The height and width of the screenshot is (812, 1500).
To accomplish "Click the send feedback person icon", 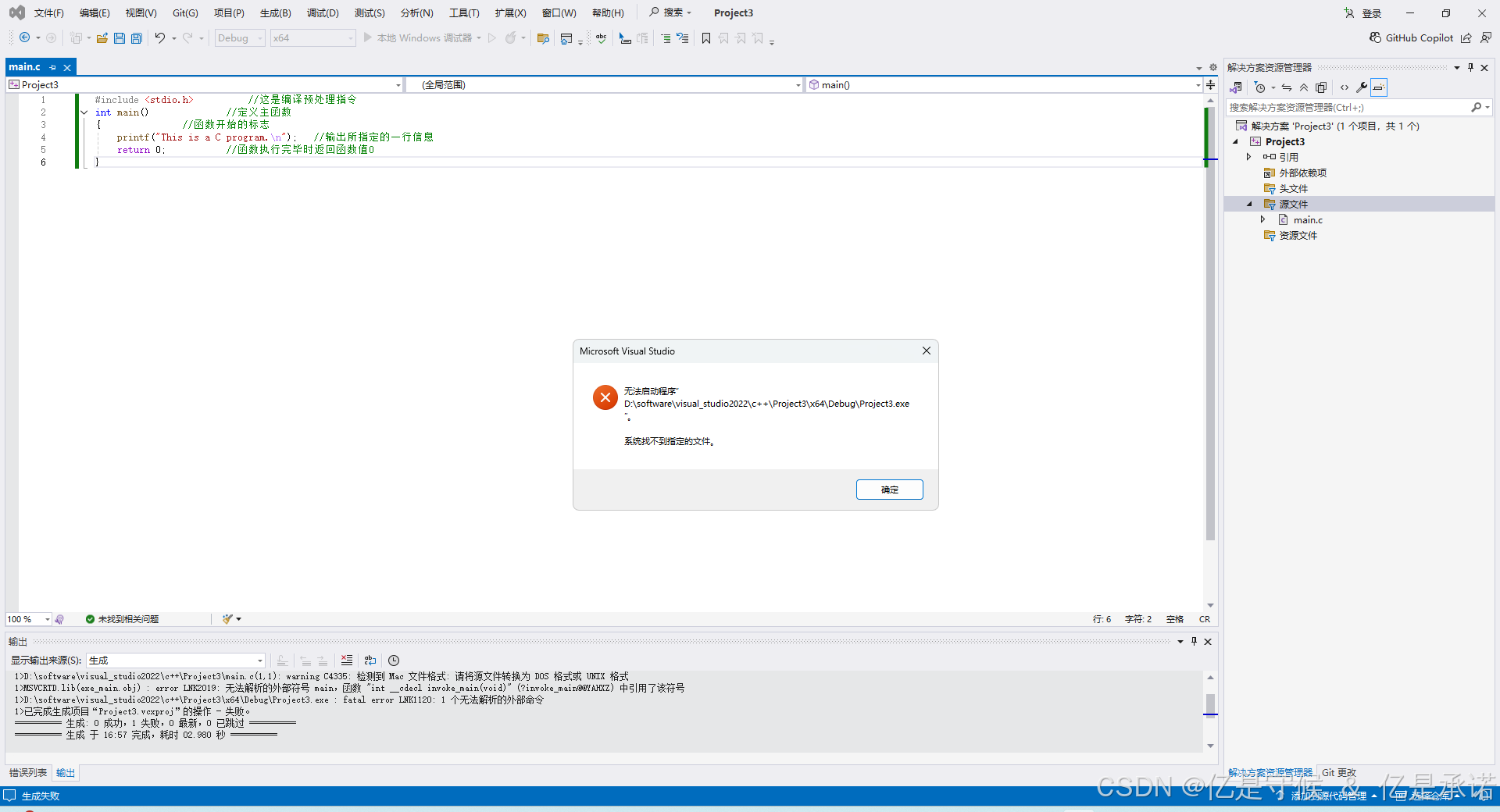I will coord(1486,37).
